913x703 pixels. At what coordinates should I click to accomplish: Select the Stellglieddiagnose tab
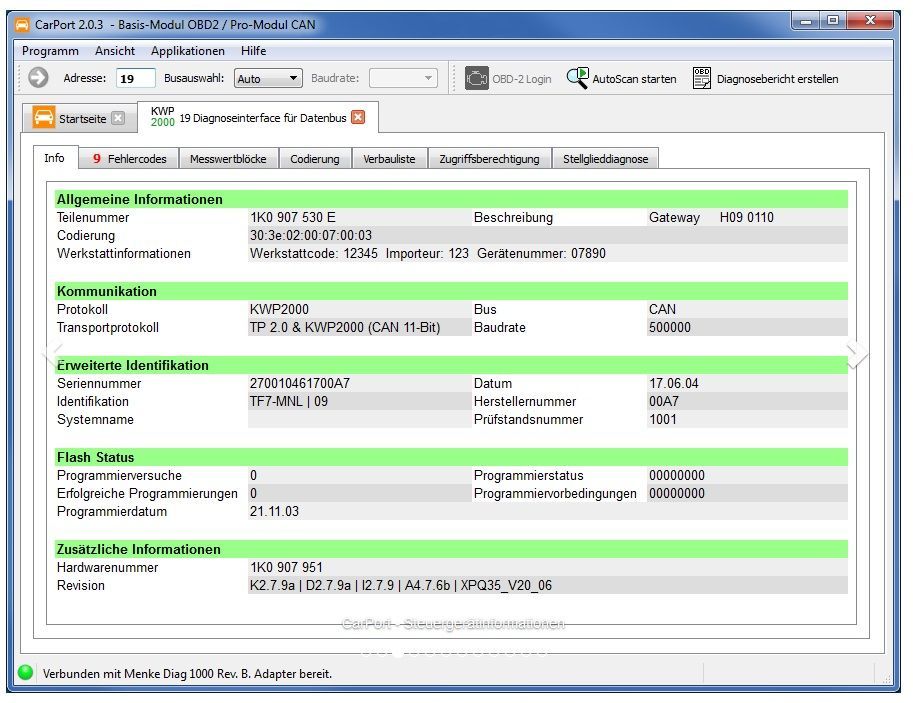[x=605, y=159]
